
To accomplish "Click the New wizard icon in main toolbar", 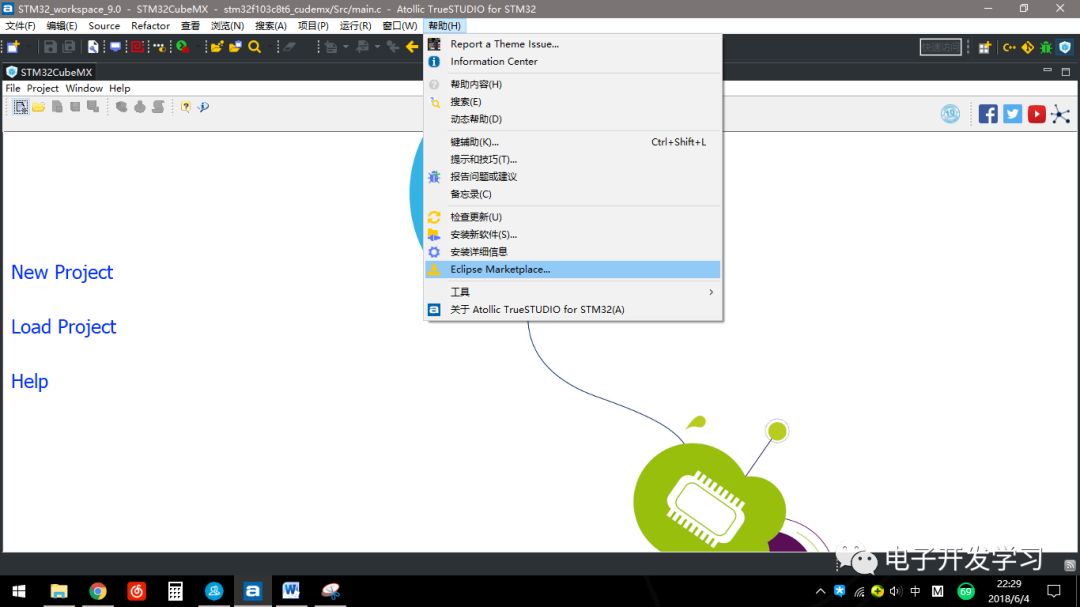I will [14, 47].
